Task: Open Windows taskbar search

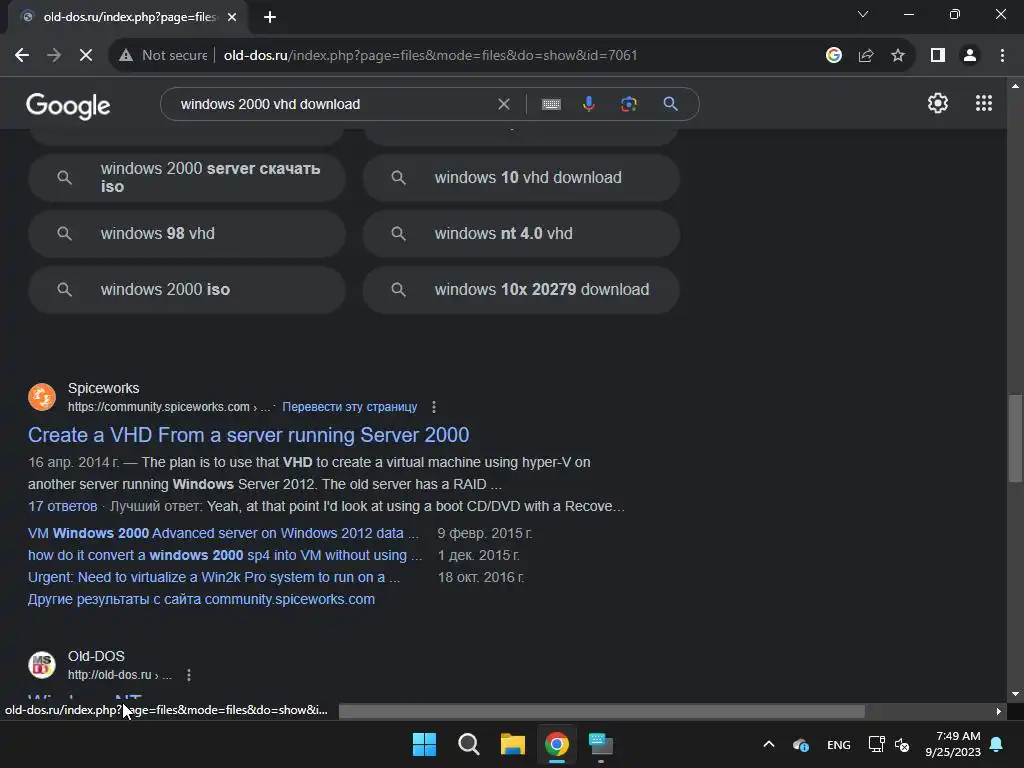Action: [468, 744]
